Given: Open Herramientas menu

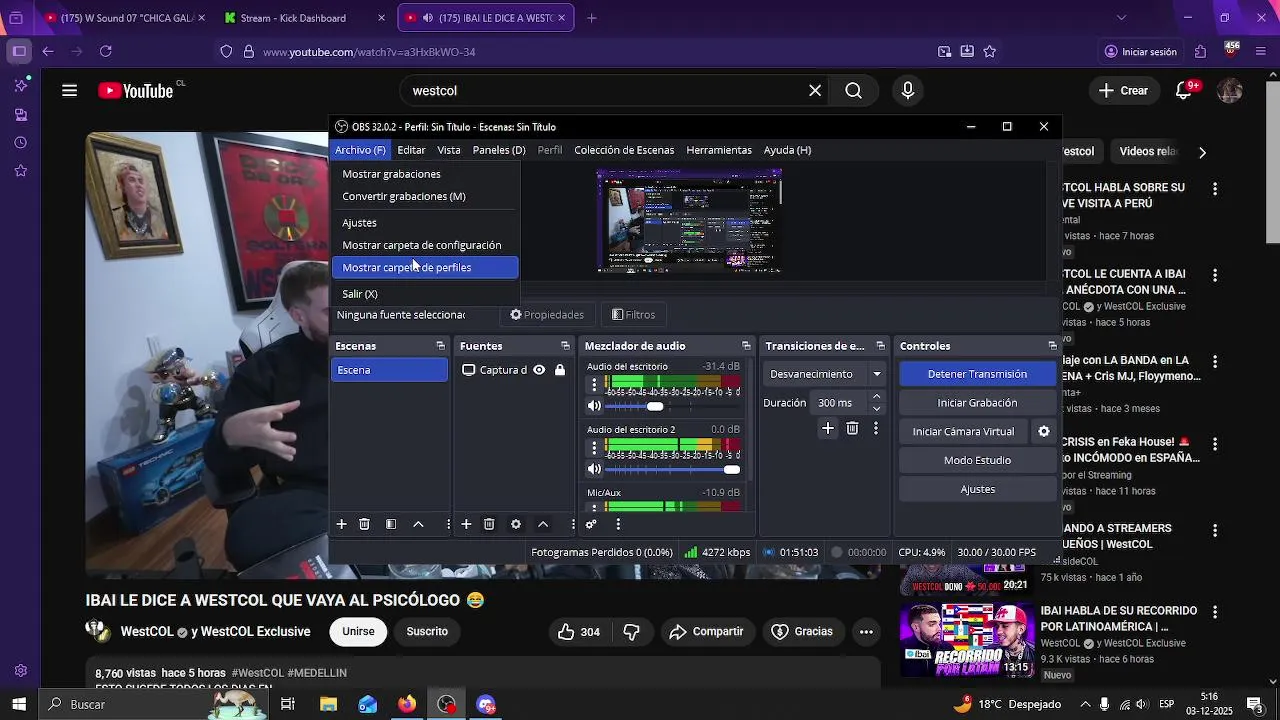Looking at the screenshot, I should pos(719,150).
